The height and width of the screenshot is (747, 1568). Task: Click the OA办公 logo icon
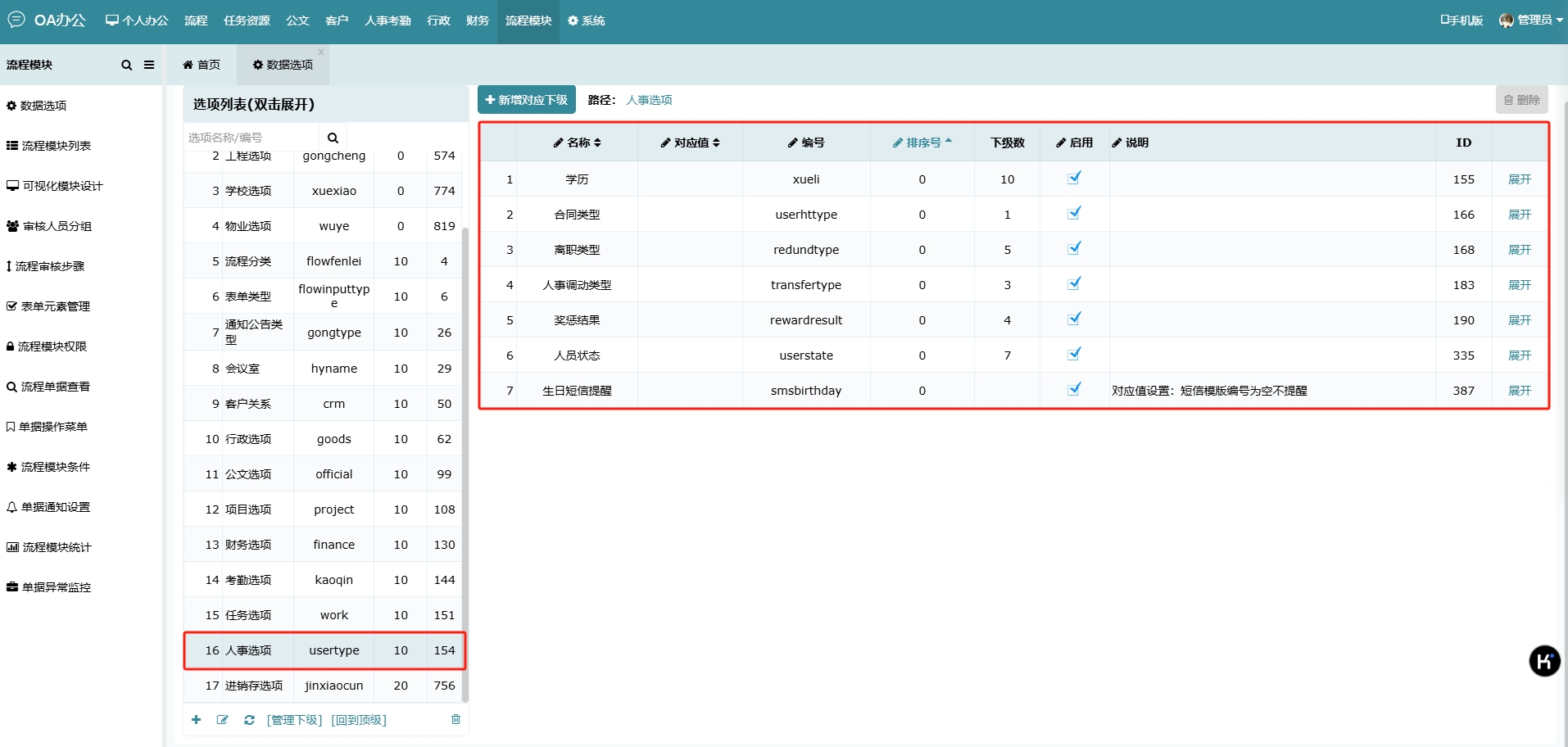pyautogui.click(x=16, y=19)
